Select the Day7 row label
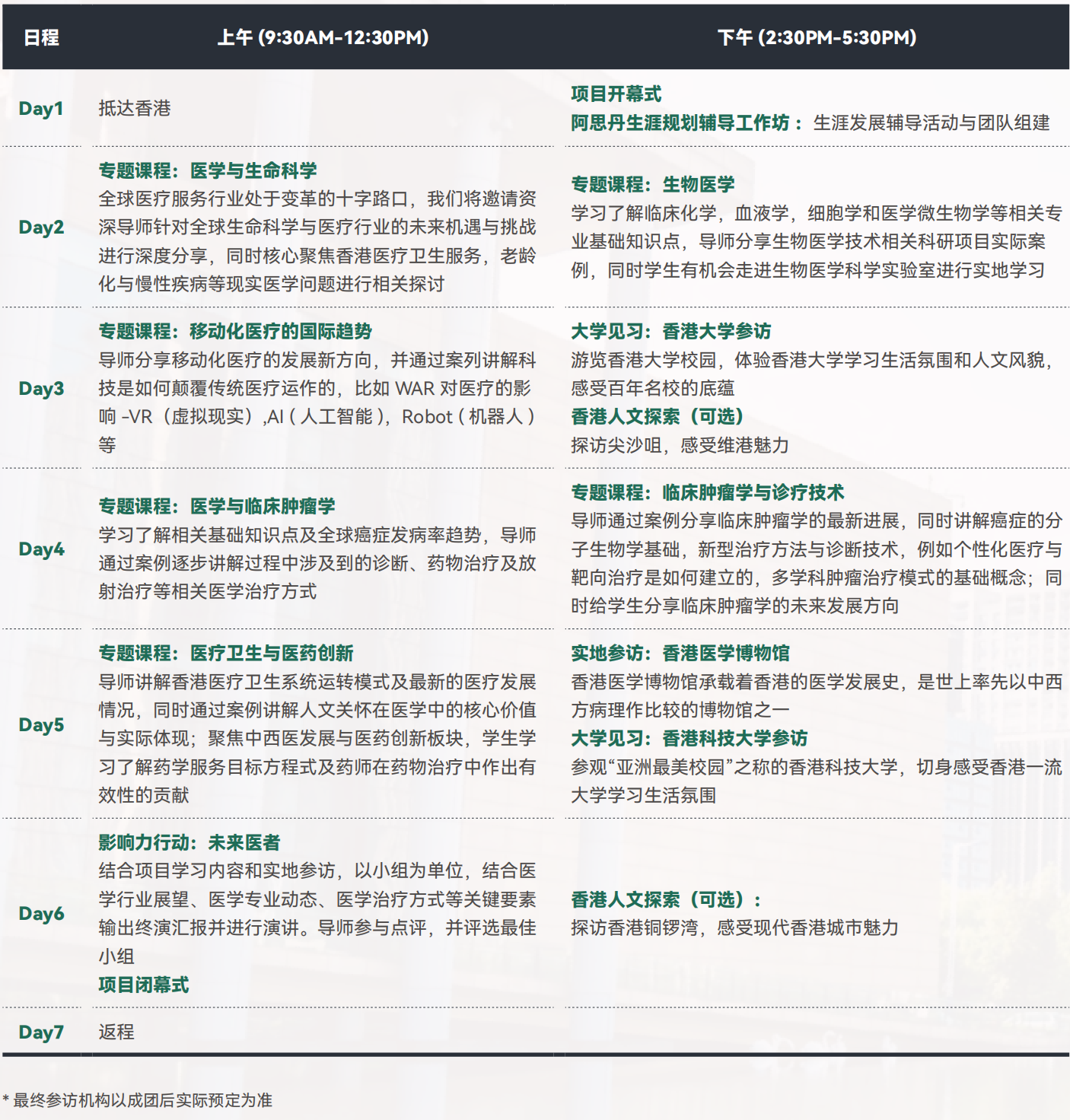This screenshot has width=1070, height=1120. point(41,1032)
